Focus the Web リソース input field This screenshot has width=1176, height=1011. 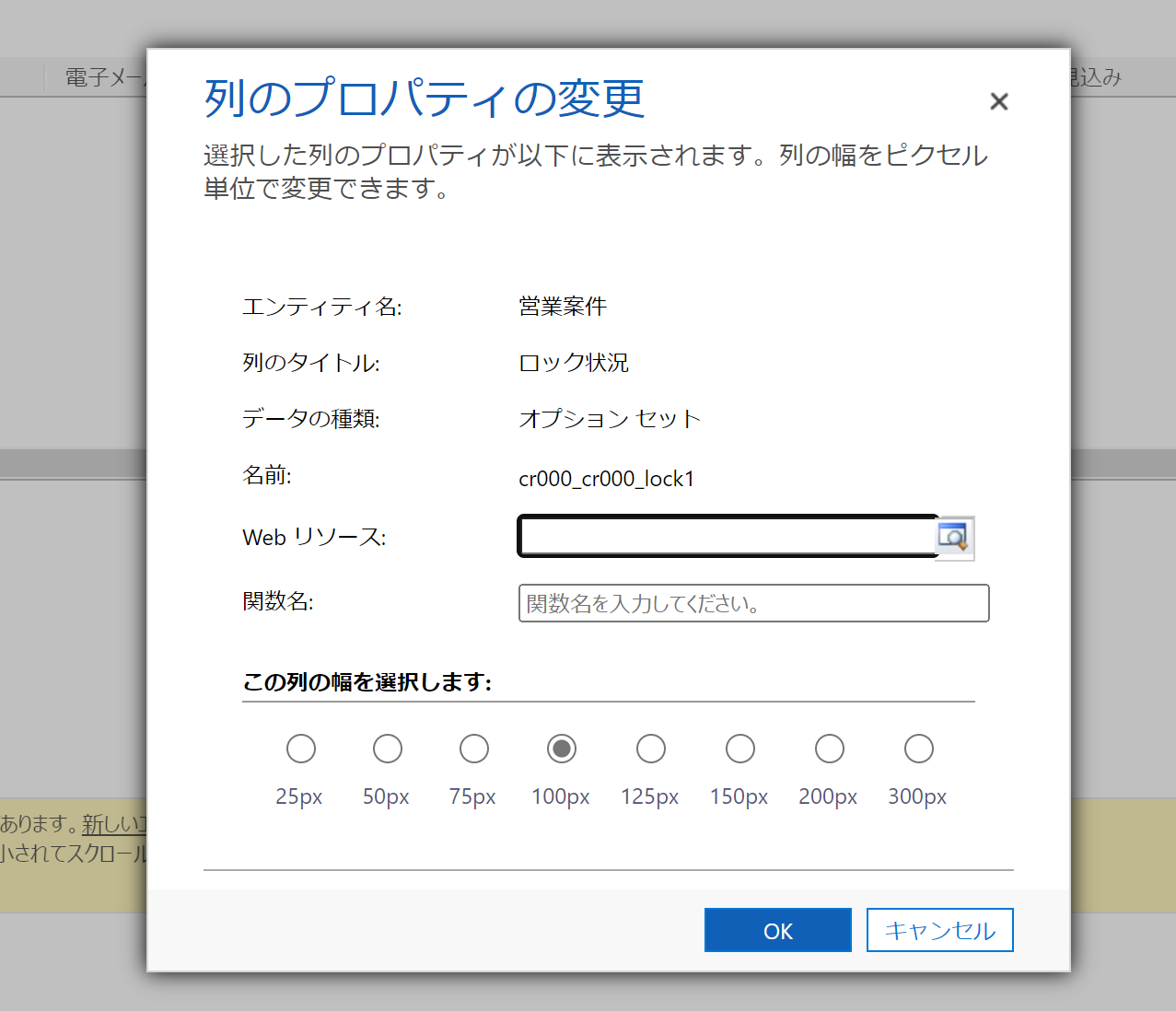[728, 537]
